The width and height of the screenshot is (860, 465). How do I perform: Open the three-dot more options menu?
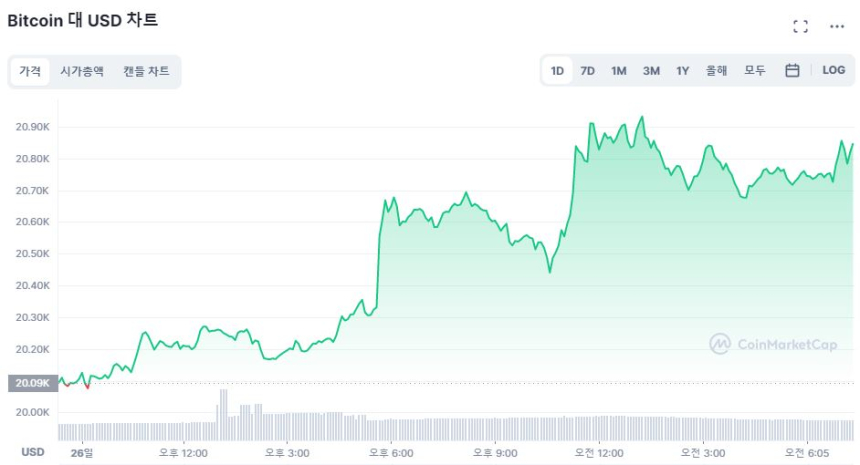(837, 27)
